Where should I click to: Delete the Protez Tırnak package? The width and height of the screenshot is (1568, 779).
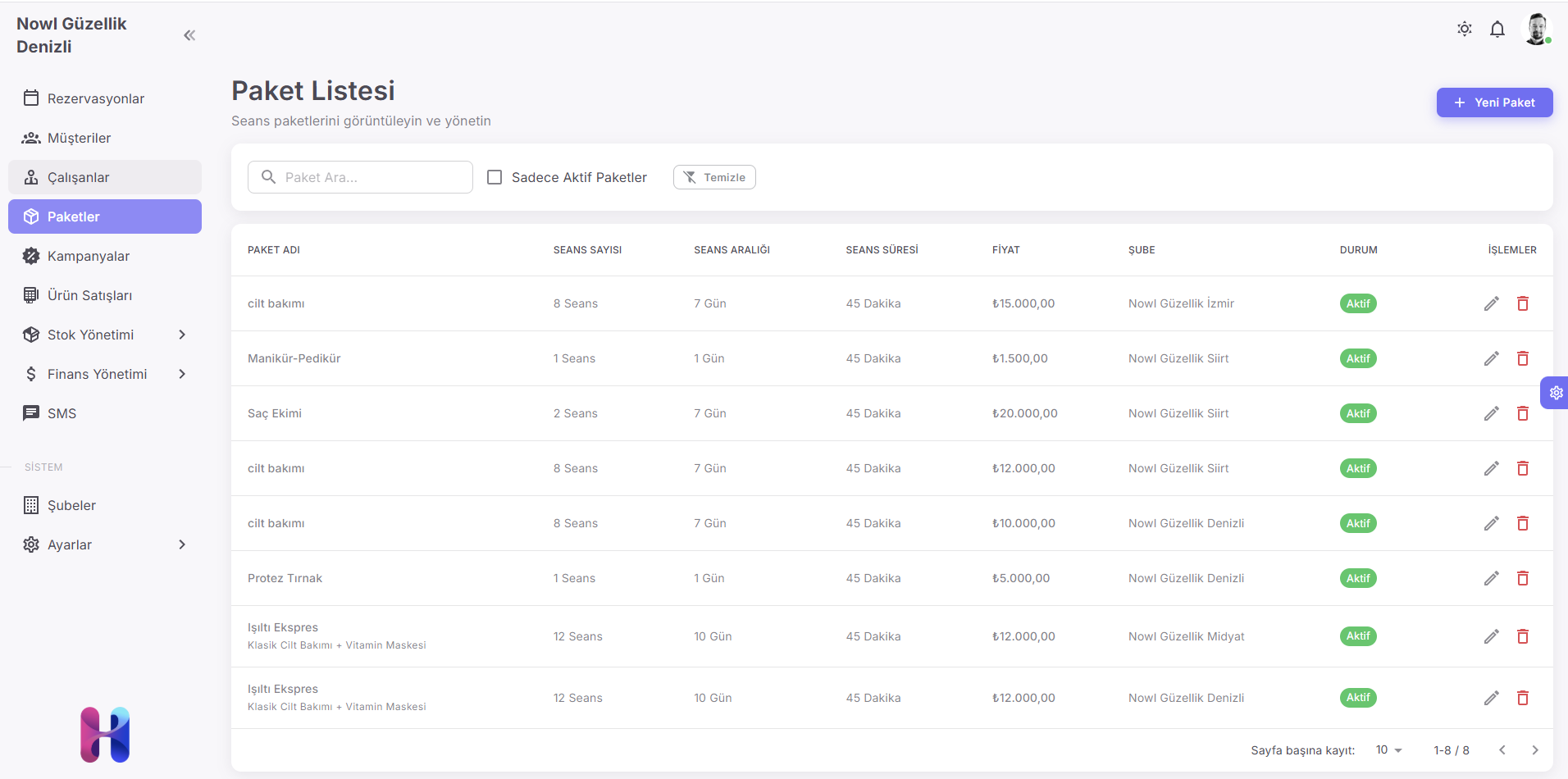coord(1522,578)
